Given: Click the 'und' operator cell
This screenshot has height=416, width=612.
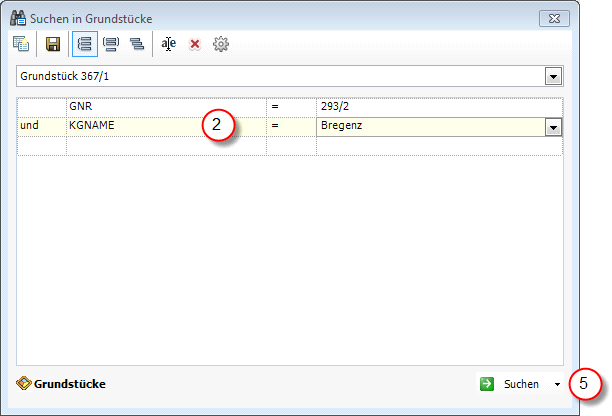Looking at the screenshot, I should coord(42,127).
